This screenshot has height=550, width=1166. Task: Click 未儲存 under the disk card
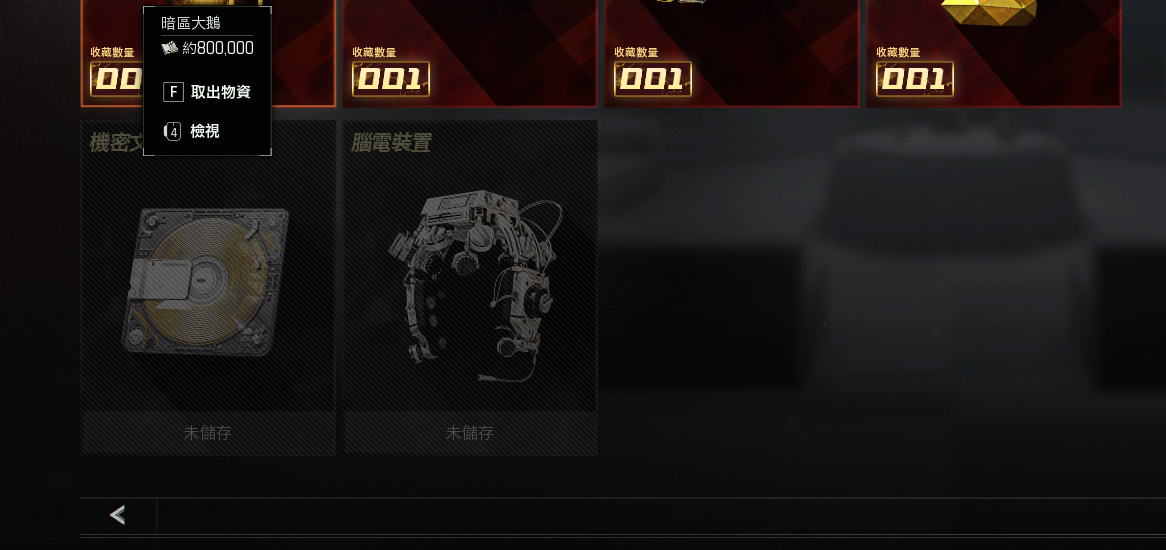(x=207, y=433)
